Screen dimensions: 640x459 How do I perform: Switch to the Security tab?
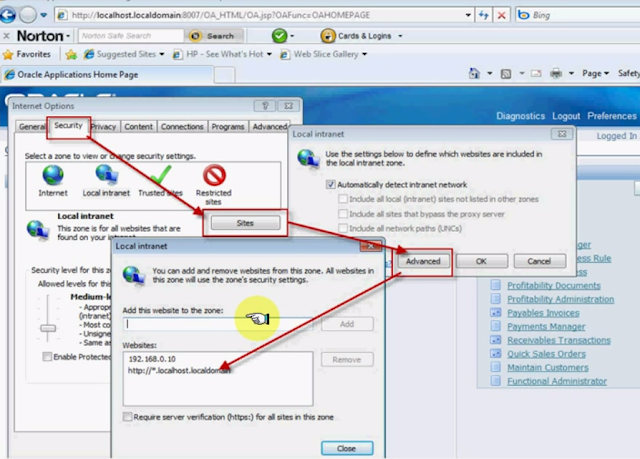(x=68, y=126)
